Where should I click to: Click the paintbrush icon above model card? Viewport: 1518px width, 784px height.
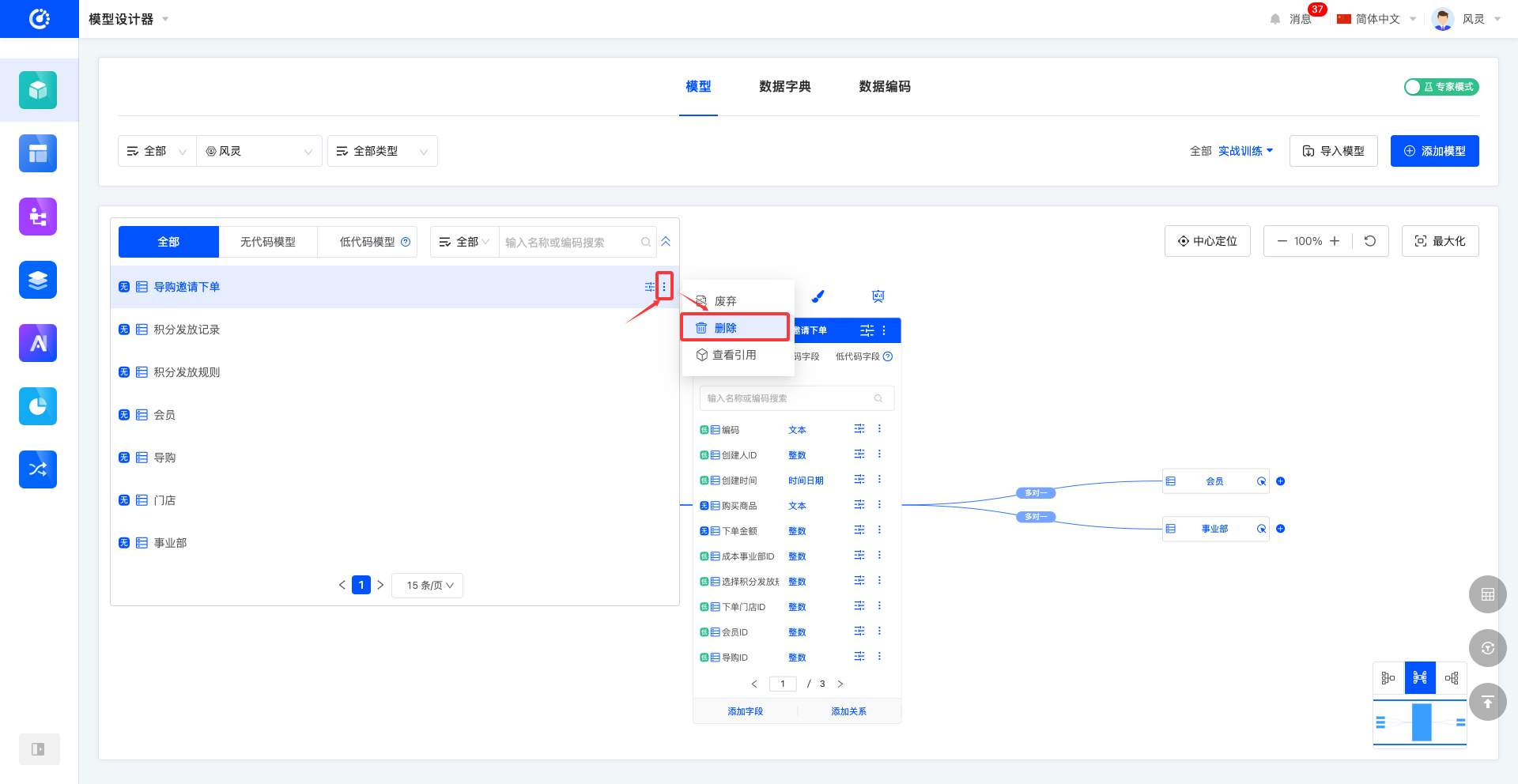(818, 296)
